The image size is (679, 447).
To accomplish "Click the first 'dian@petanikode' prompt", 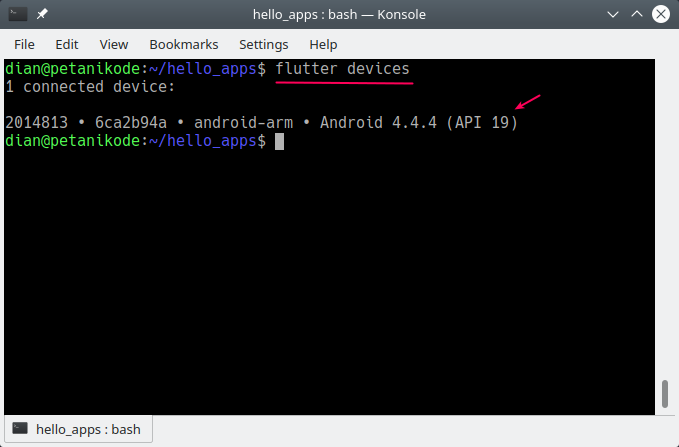I will coord(72,68).
